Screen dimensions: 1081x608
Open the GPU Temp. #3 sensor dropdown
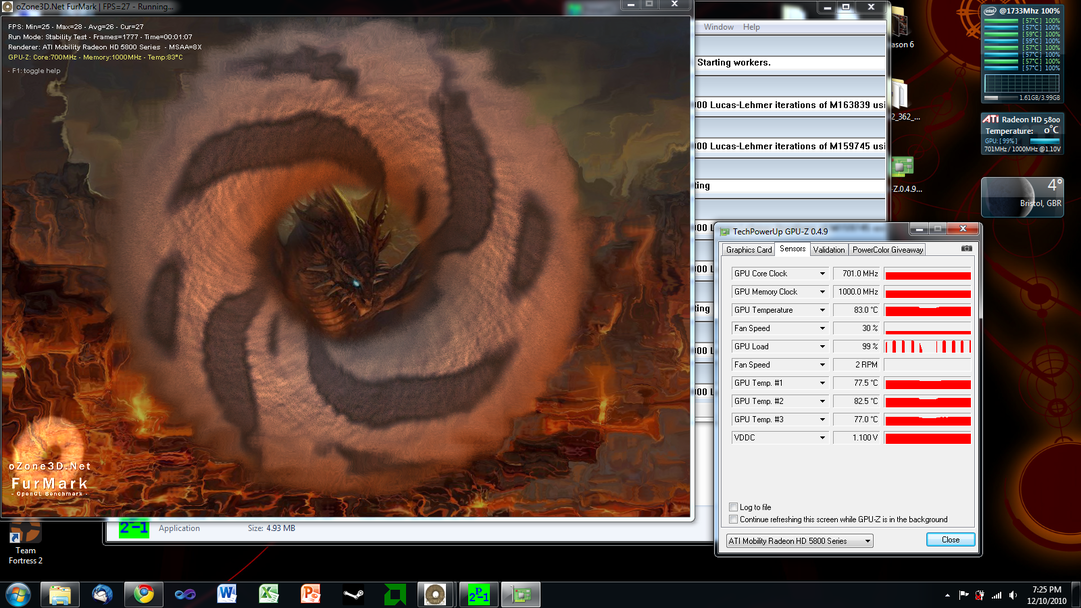click(x=822, y=420)
